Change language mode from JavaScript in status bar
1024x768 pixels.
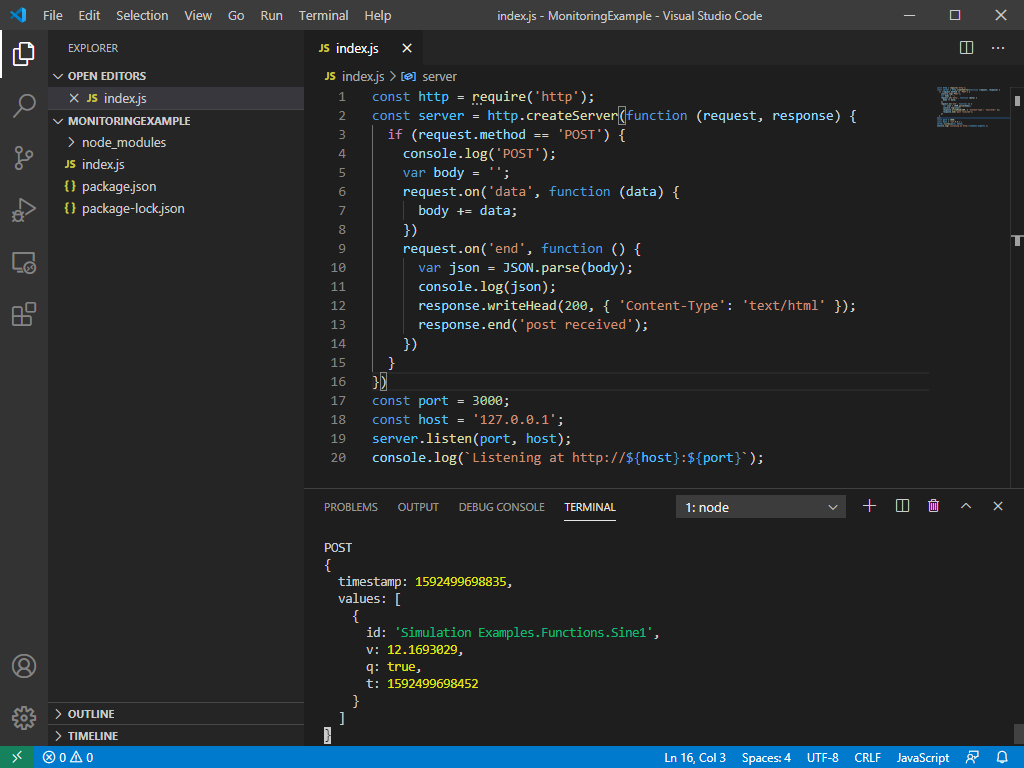(922, 757)
